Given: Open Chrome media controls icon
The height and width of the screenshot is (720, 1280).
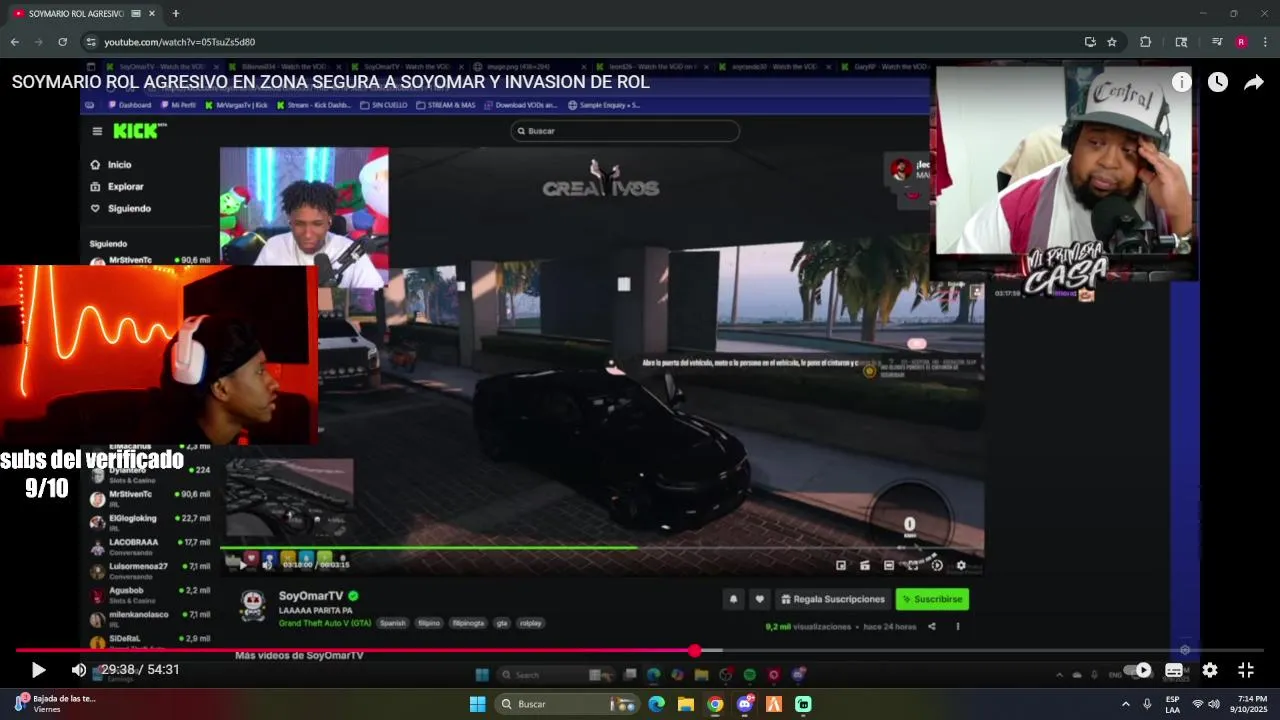Looking at the screenshot, I should pyautogui.click(x=1217, y=42).
